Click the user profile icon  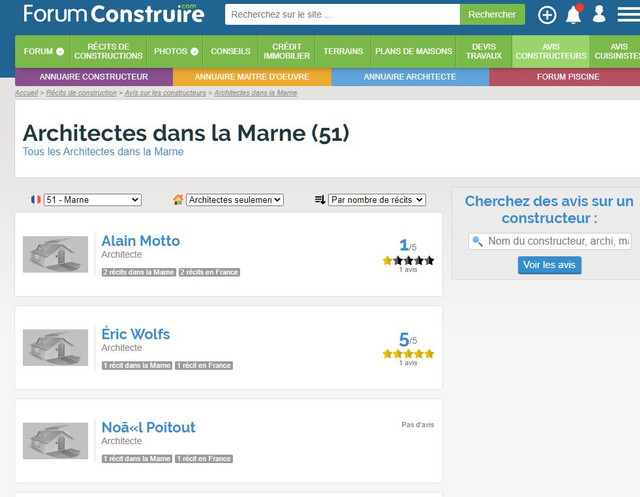599,15
